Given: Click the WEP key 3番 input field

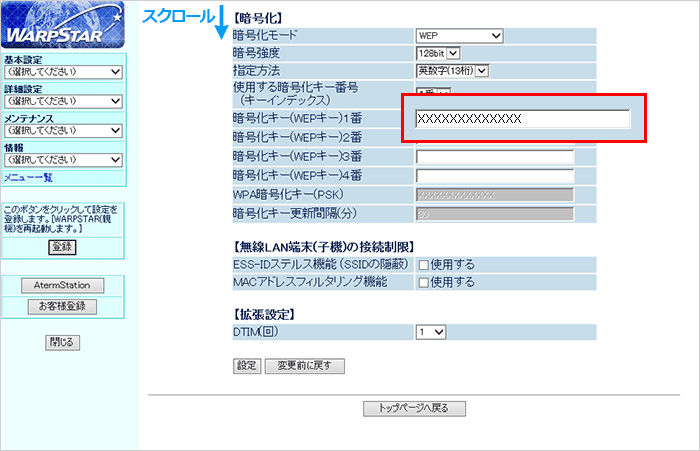Looking at the screenshot, I should tap(494, 157).
